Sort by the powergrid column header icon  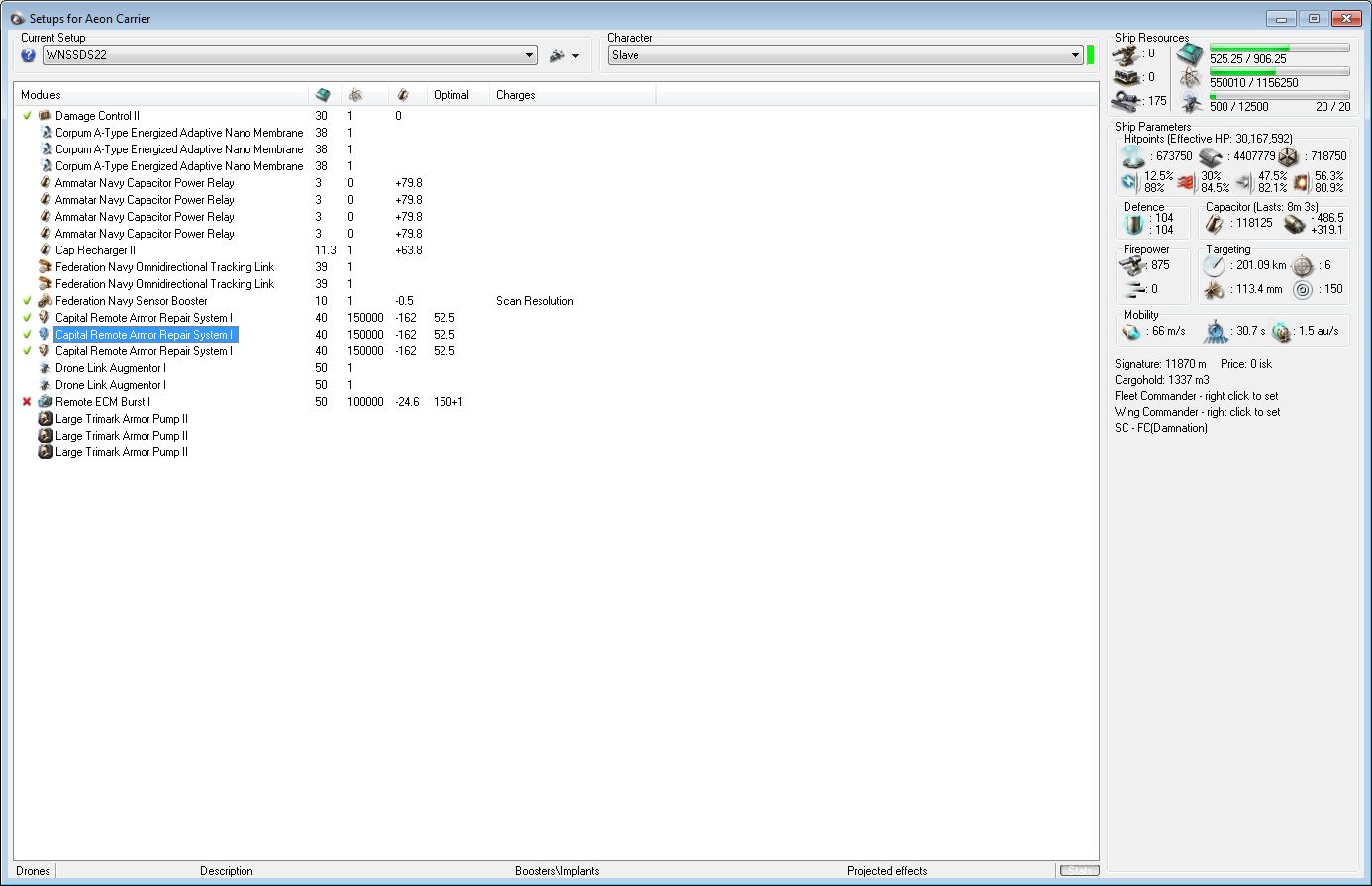point(355,95)
